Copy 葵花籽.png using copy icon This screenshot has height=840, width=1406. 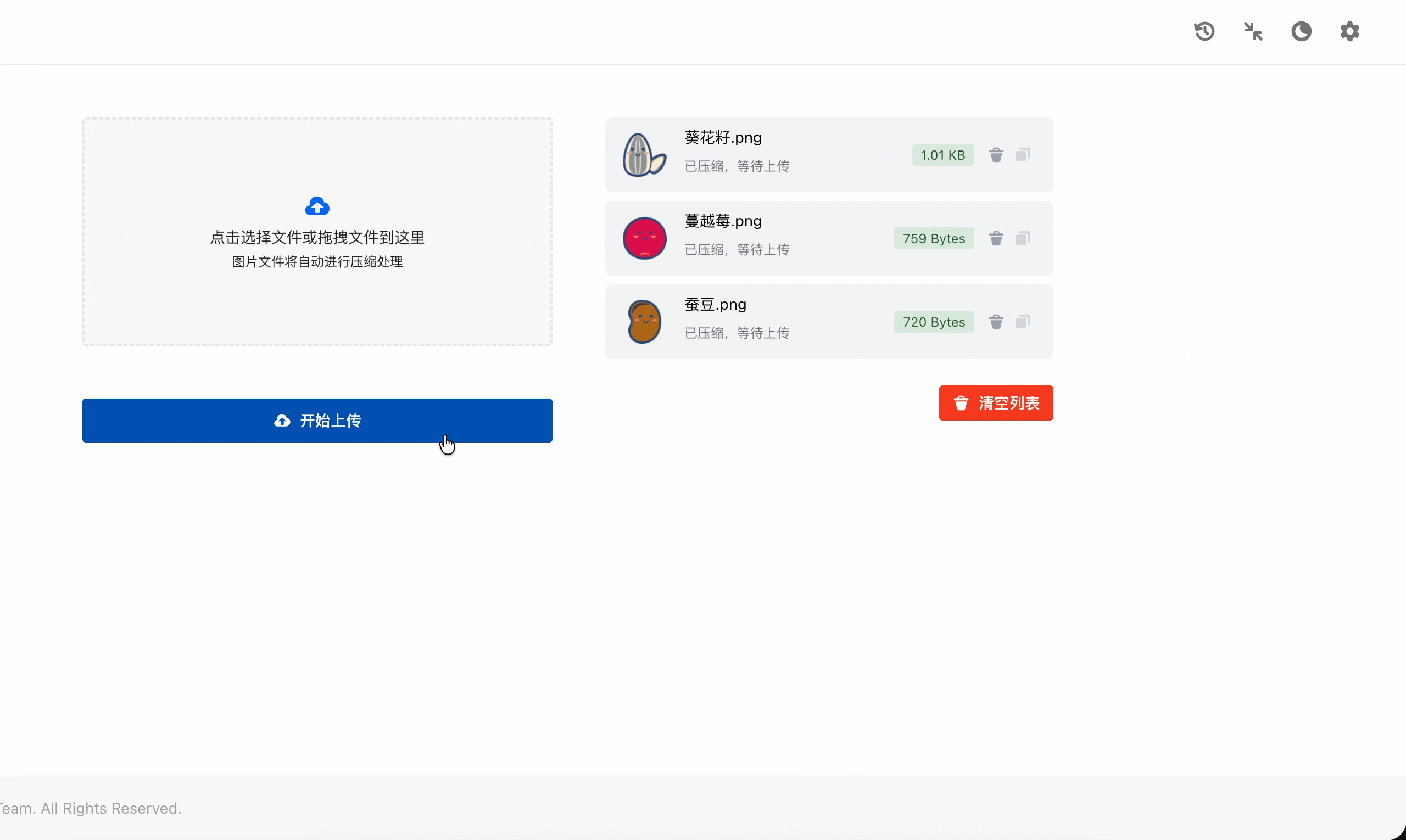point(1023,154)
